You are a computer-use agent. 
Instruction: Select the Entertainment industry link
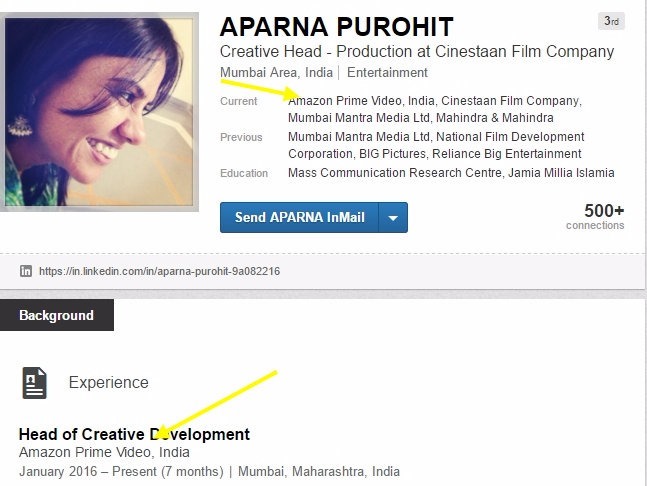(x=387, y=73)
